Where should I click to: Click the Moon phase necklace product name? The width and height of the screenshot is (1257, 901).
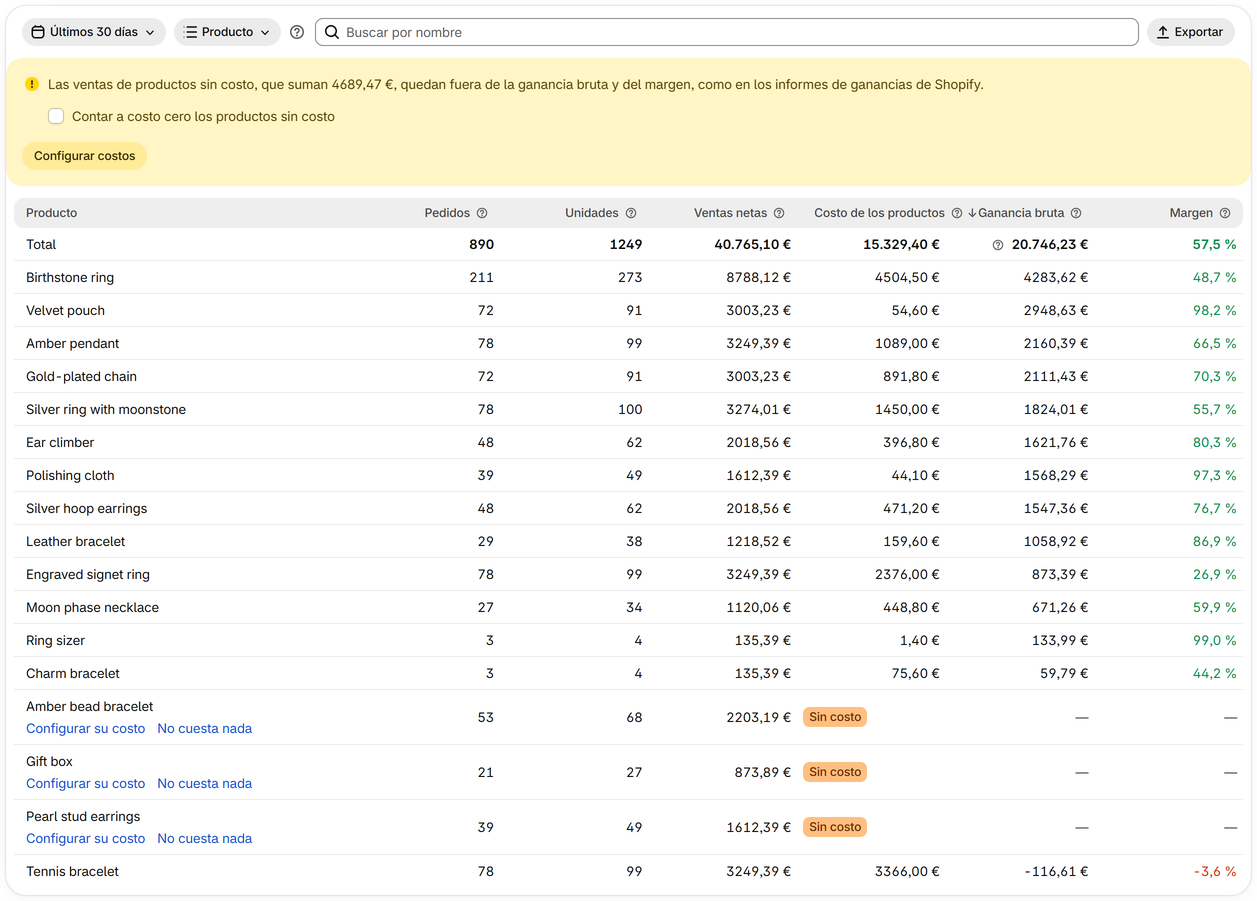[x=92, y=608]
